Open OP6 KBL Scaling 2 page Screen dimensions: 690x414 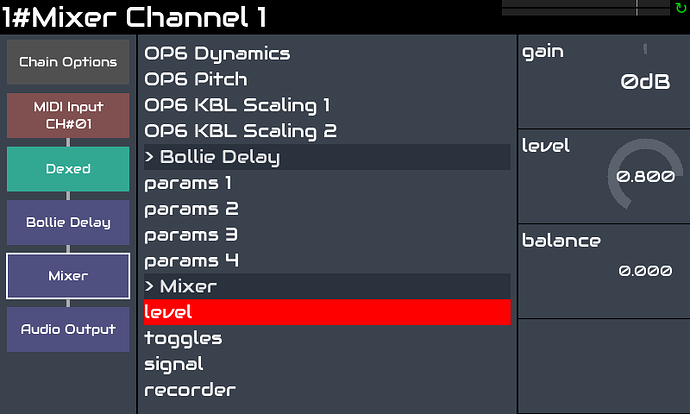point(327,131)
